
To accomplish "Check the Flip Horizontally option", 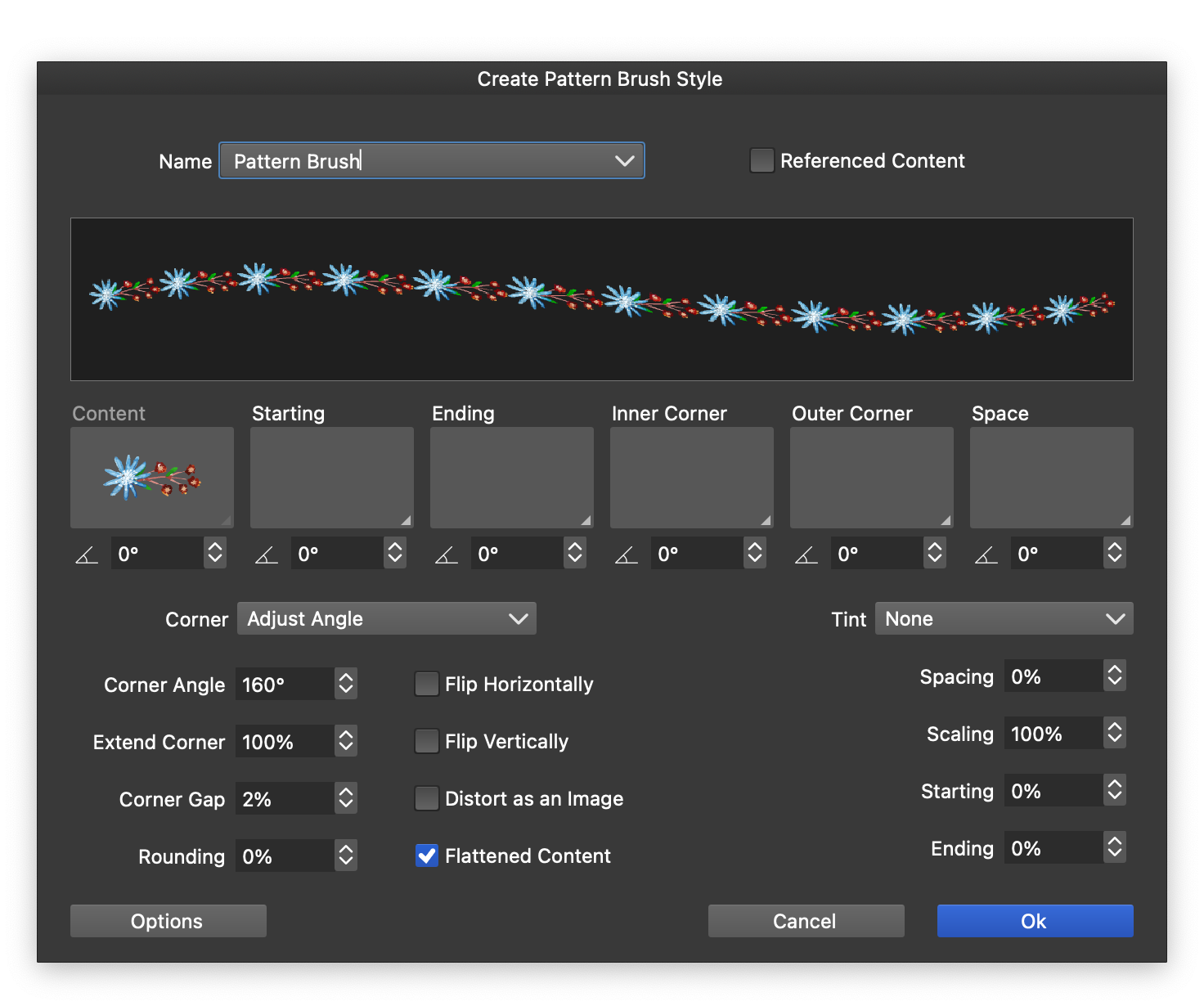I will pyautogui.click(x=427, y=684).
